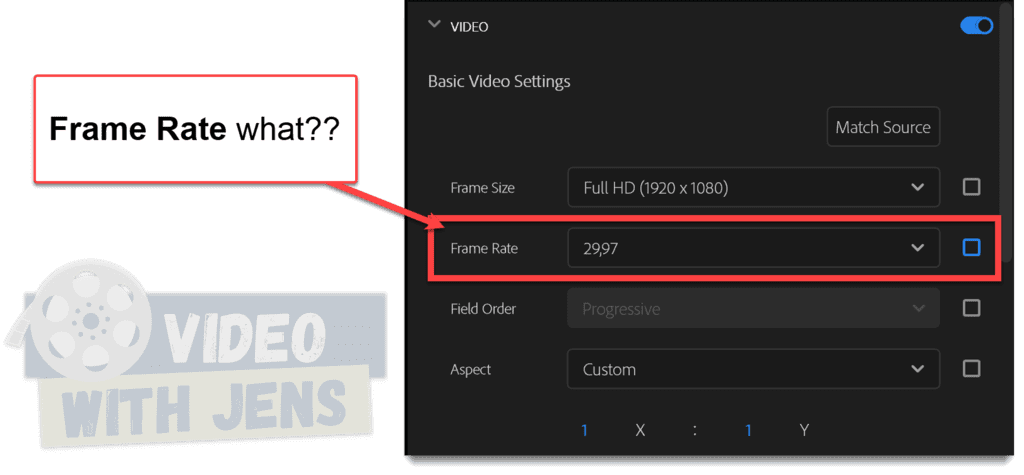The height and width of the screenshot is (475, 1024).
Task: Click the aspect X value 1
Action: click(584, 430)
